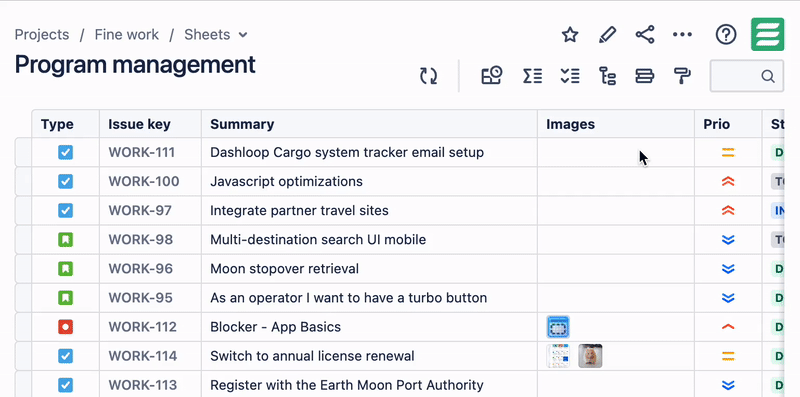Click the high priority icon for WORK-112
Viewport: 800px width, 397px height.
728,327
